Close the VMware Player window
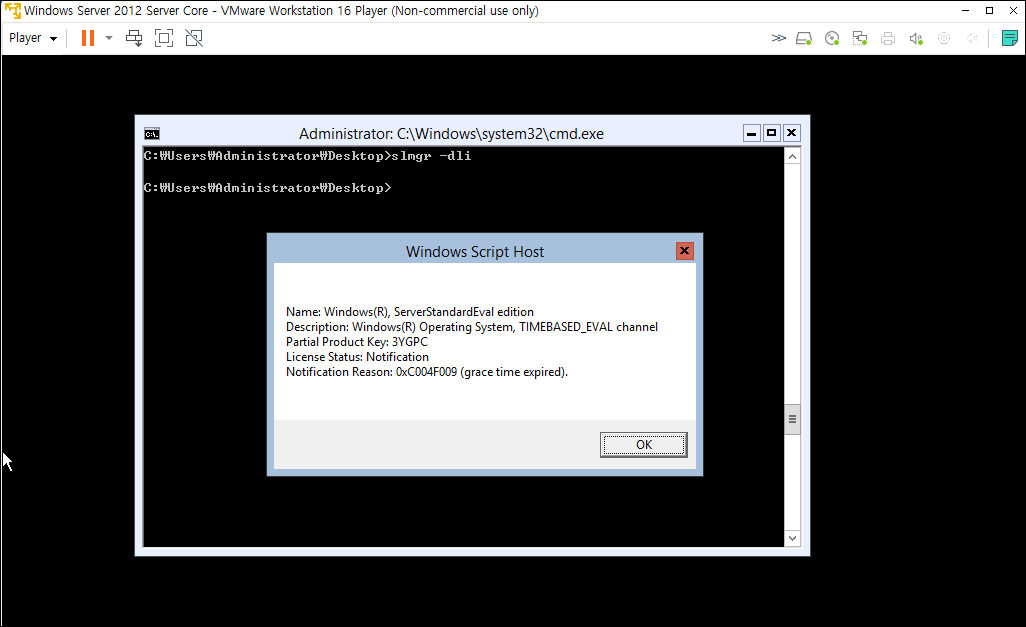 pos(1014,10)
